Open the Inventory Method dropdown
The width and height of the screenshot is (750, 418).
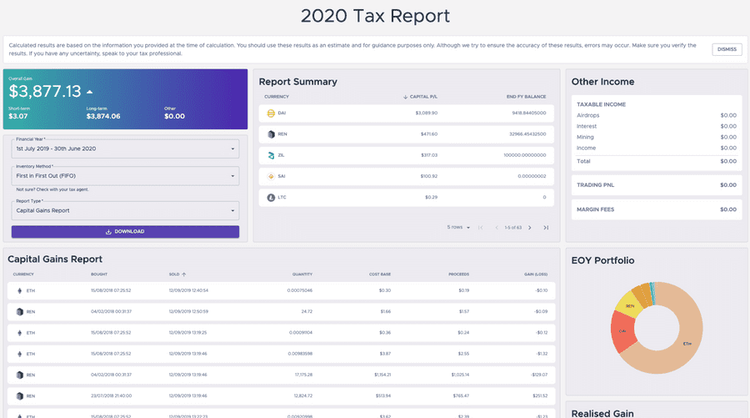[125, 175]
